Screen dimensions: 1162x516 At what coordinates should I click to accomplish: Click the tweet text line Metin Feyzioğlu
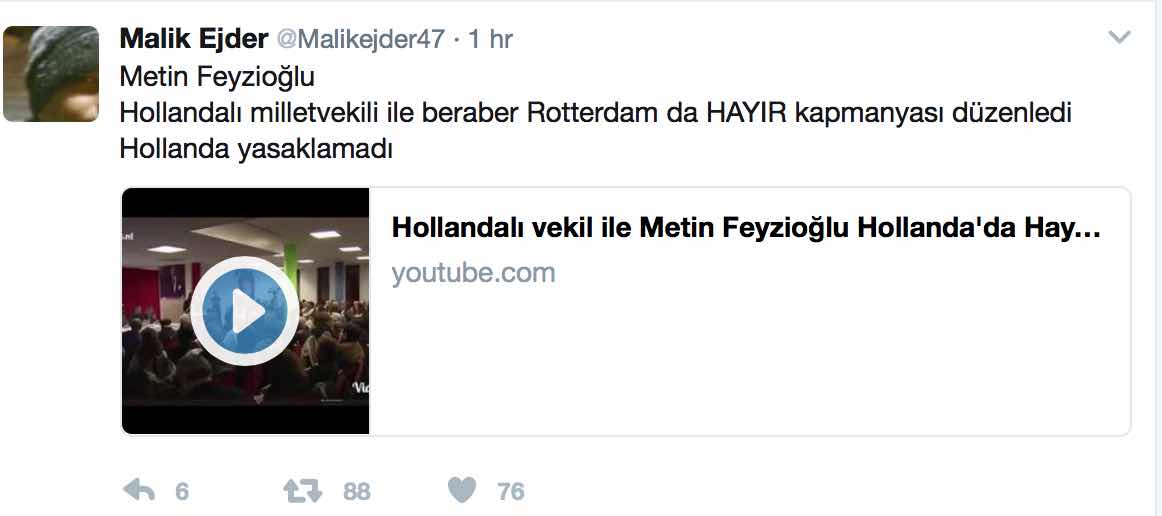click(217, 76)
